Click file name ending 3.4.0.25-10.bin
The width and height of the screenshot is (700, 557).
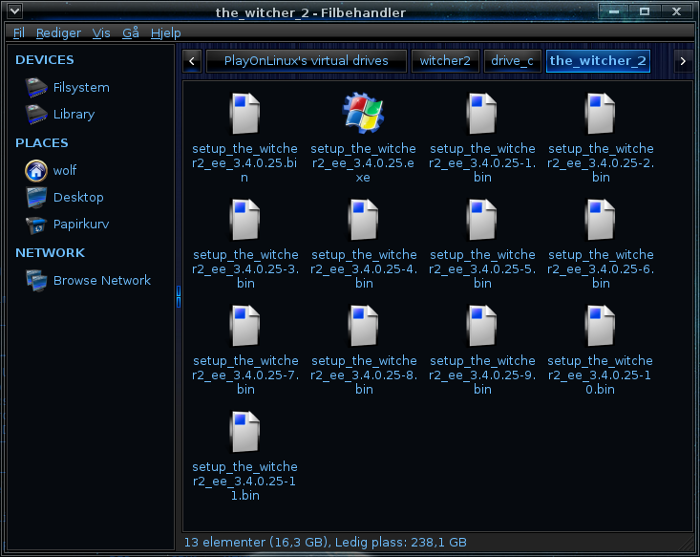point(600,375)
